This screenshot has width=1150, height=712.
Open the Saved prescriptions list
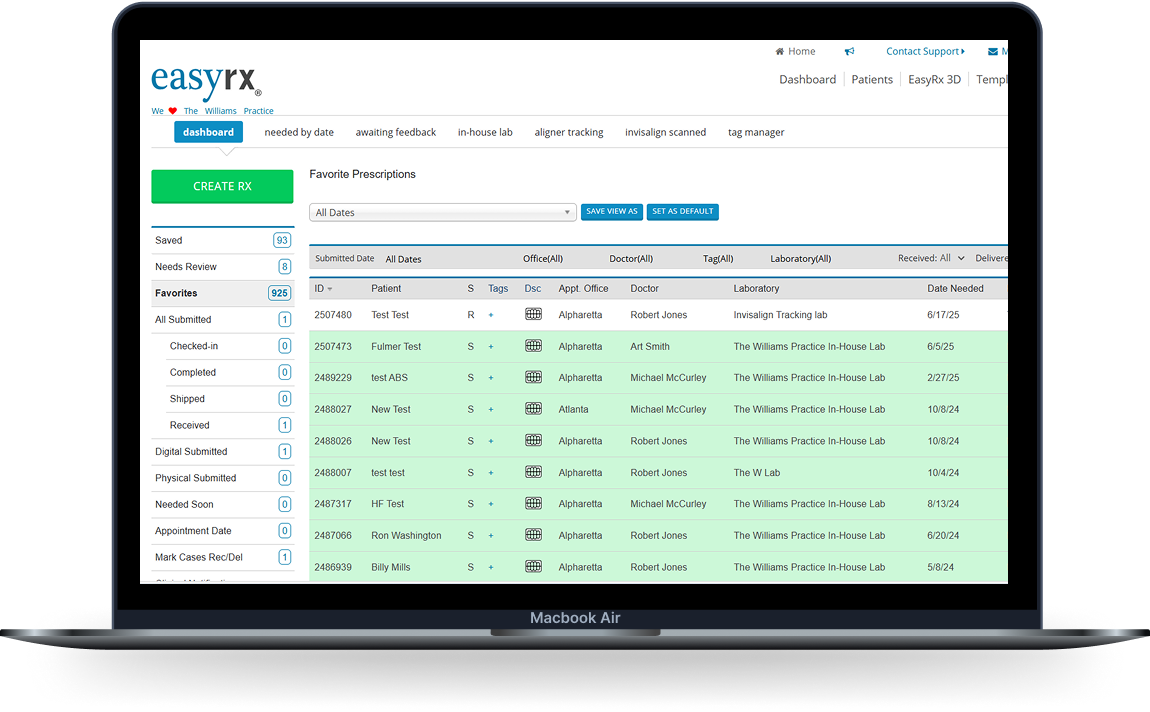point(222,241)
